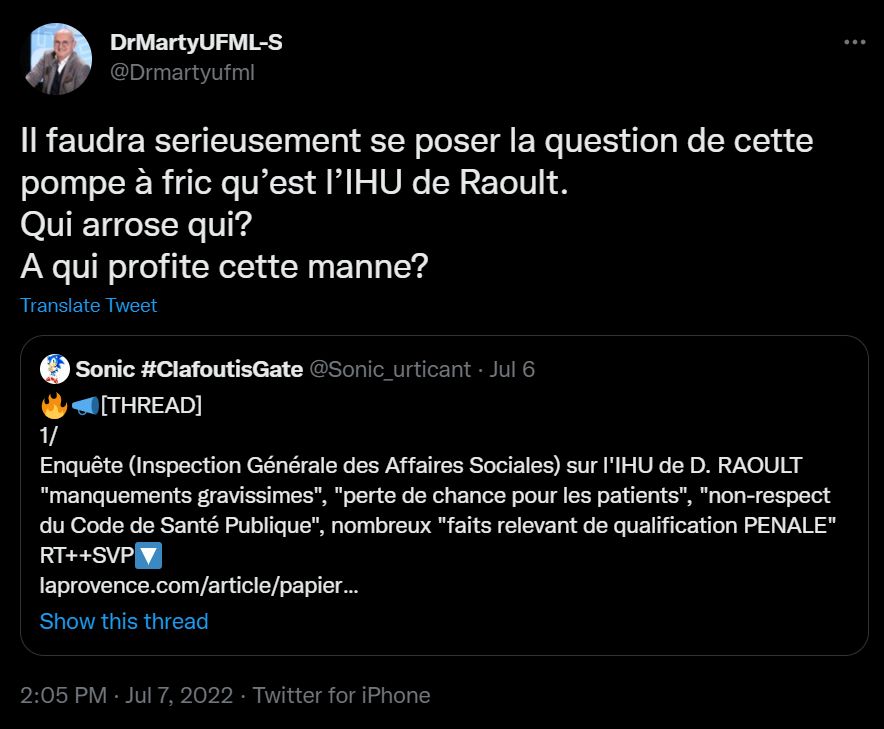Image resolution: width=884 pixels, height=729 pixels.
Task: Open the tweet's three-dot More menu
Action: [x=855, y=43]
